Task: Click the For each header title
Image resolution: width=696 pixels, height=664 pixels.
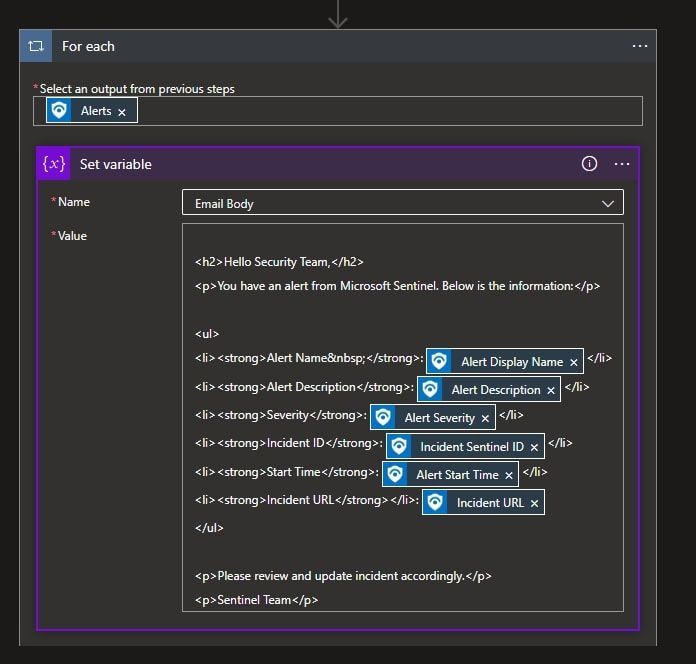Action: pyautogui.click(x=88, y=46)
